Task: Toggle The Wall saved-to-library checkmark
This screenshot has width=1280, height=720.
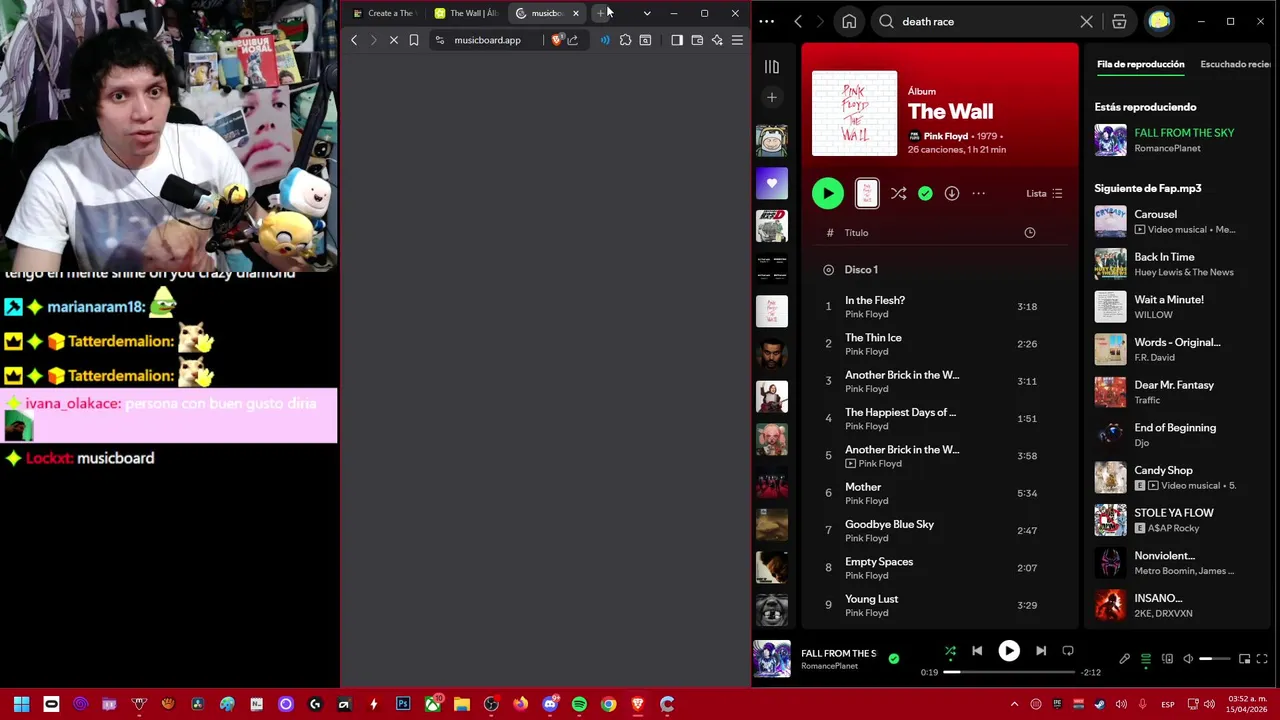Action: tap(925, 193)
